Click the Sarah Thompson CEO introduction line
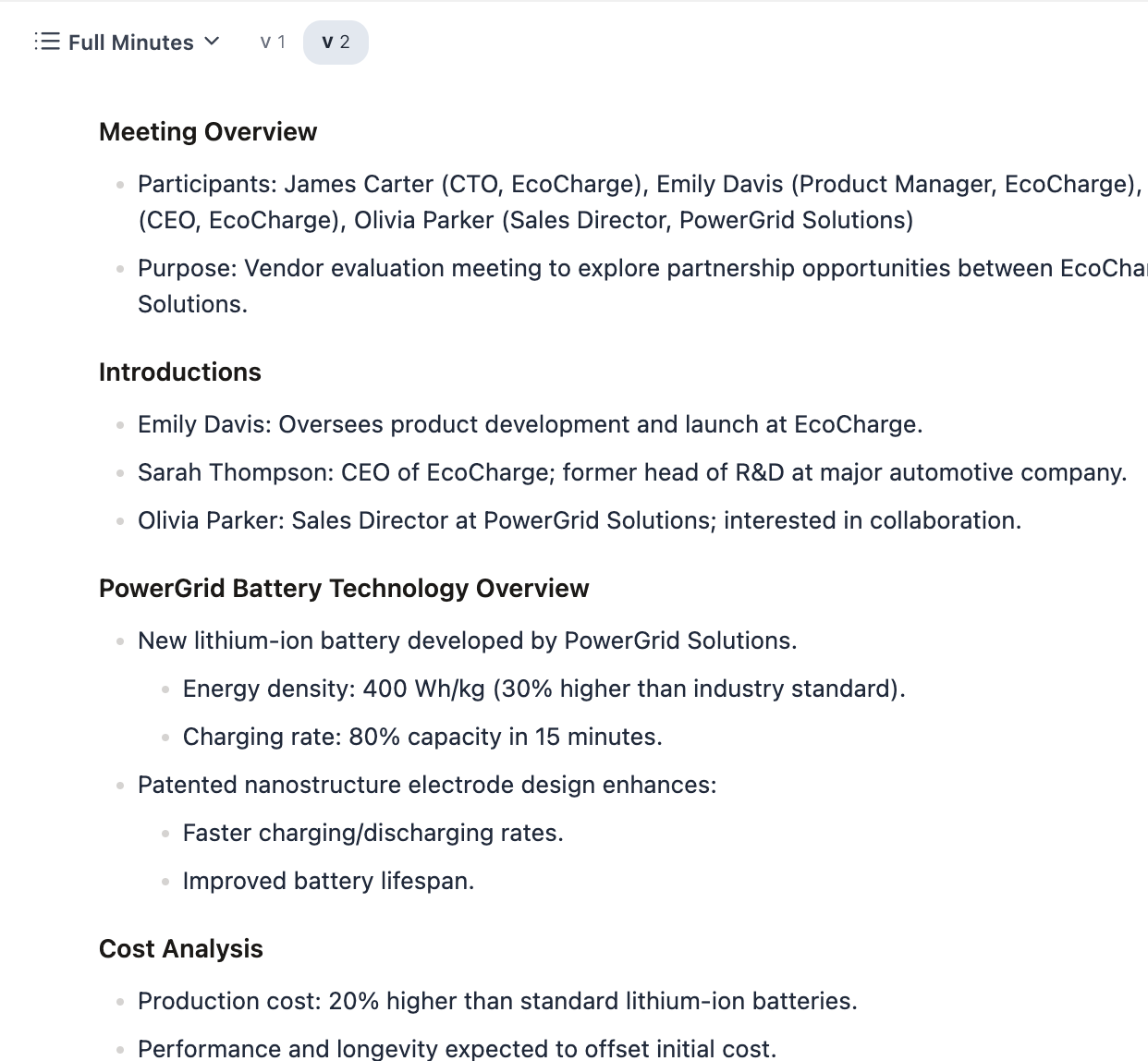This screenshot has height=1061, width=1148. pyautogui.click(x=631, y=473)
